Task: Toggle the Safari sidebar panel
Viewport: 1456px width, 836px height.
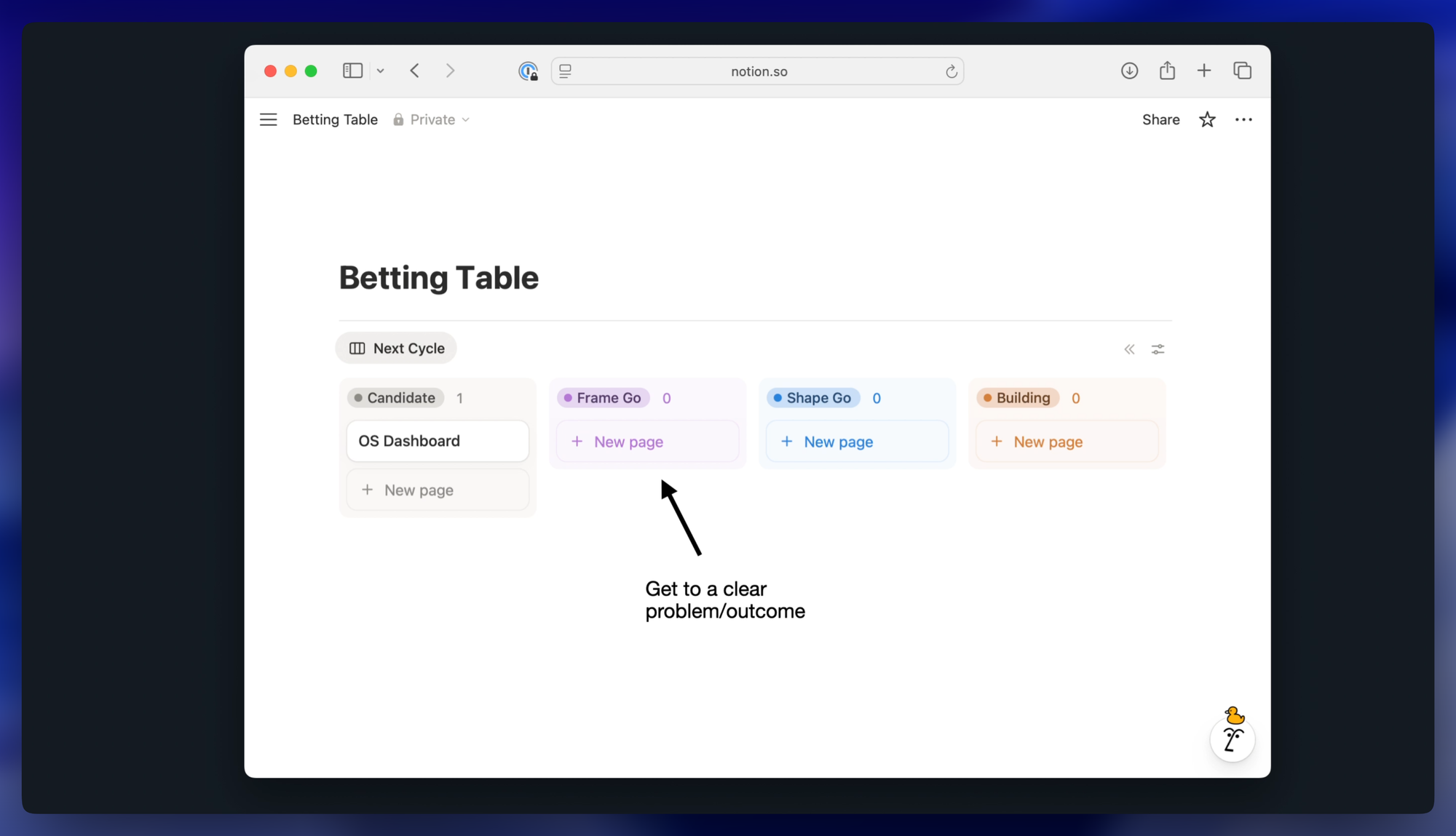Action: (x=352, y=71)
